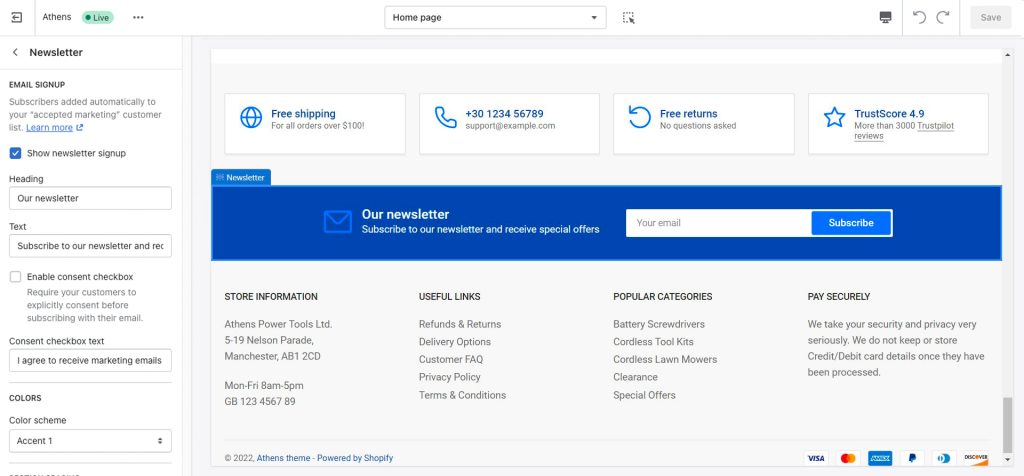Image resolution: width=1024 pixels, height=476 pixels.
Task: Open the Cordless Lawn Mowers link
Action: 665,359
